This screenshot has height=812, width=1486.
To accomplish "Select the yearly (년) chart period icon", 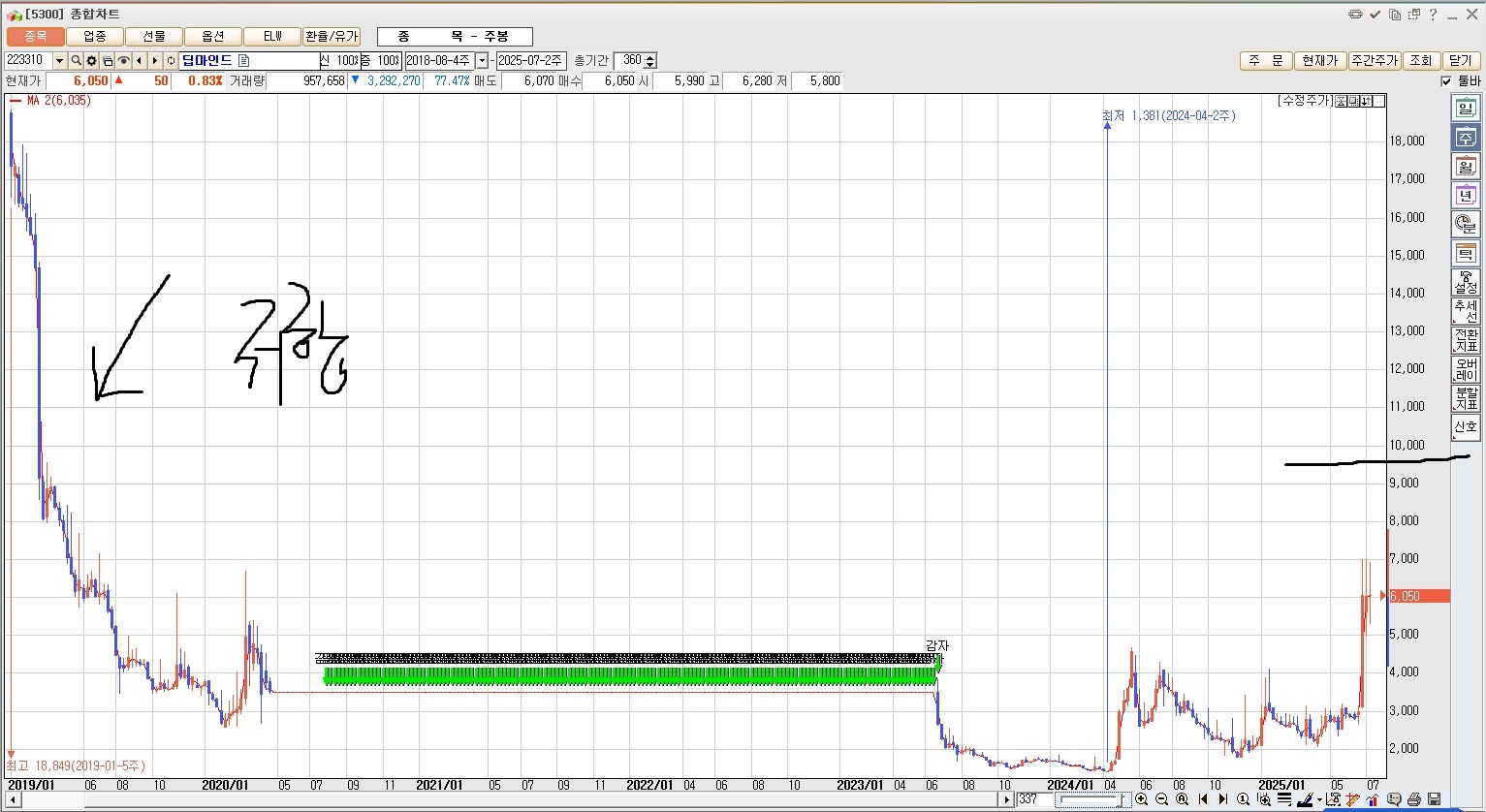I will click(x=1465, y=196).
